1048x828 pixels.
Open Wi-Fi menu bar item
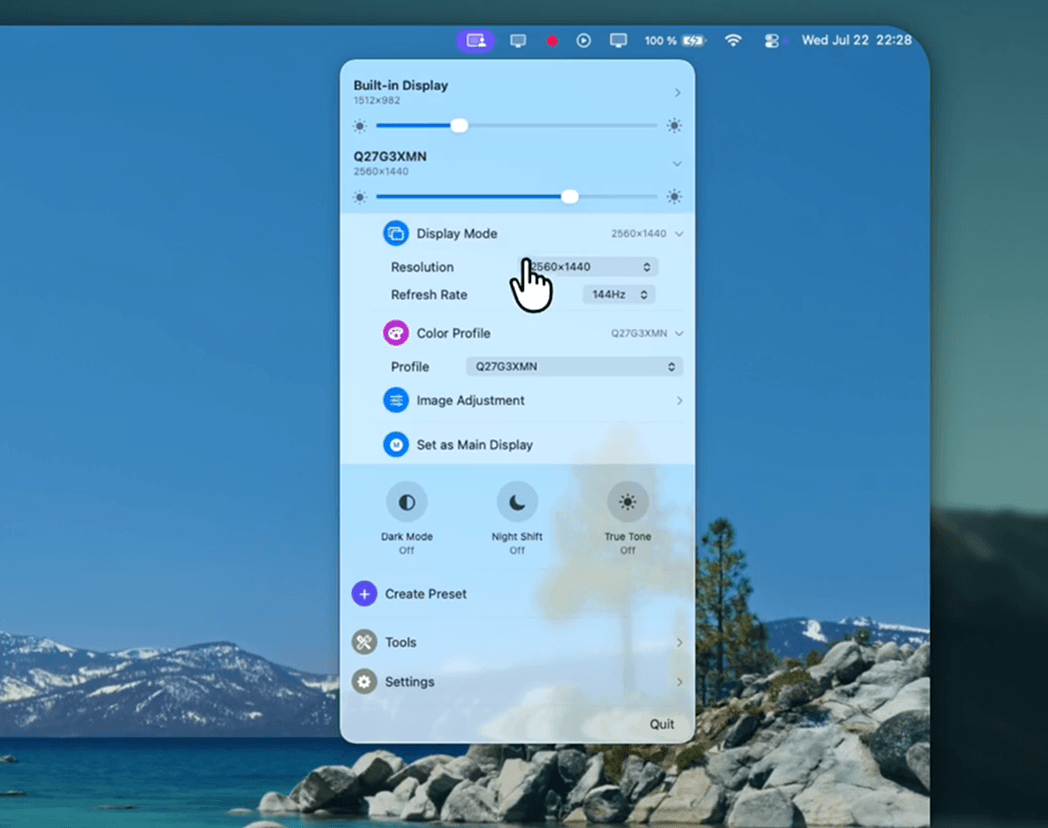(733, 41)
